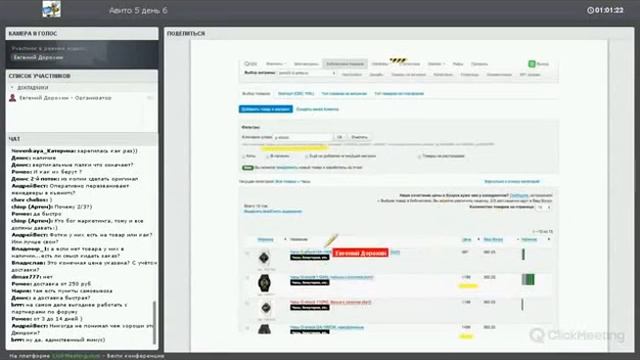Sort by the Ваш бонус column arrow
The image size is (640, 360).
coord(518,240)
